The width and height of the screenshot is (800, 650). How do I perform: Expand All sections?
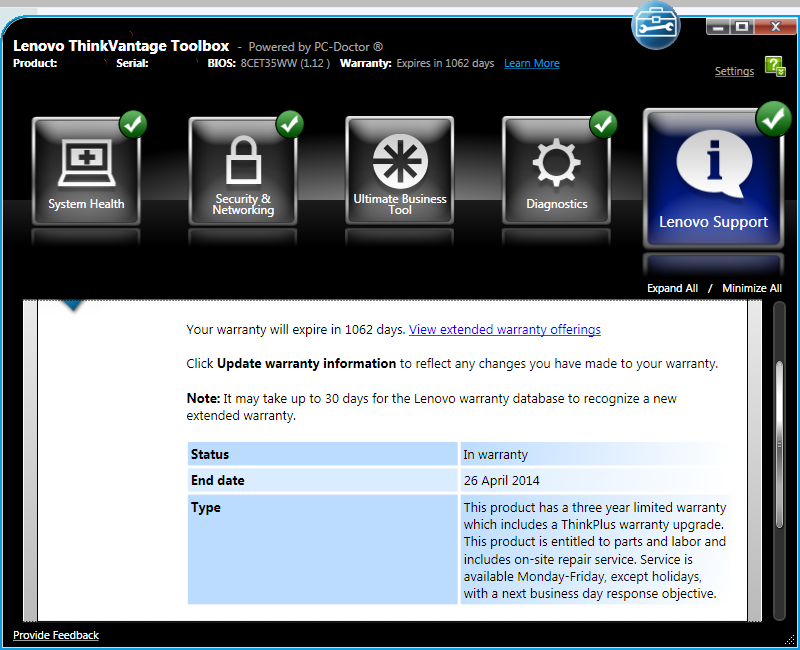[672, 288]
